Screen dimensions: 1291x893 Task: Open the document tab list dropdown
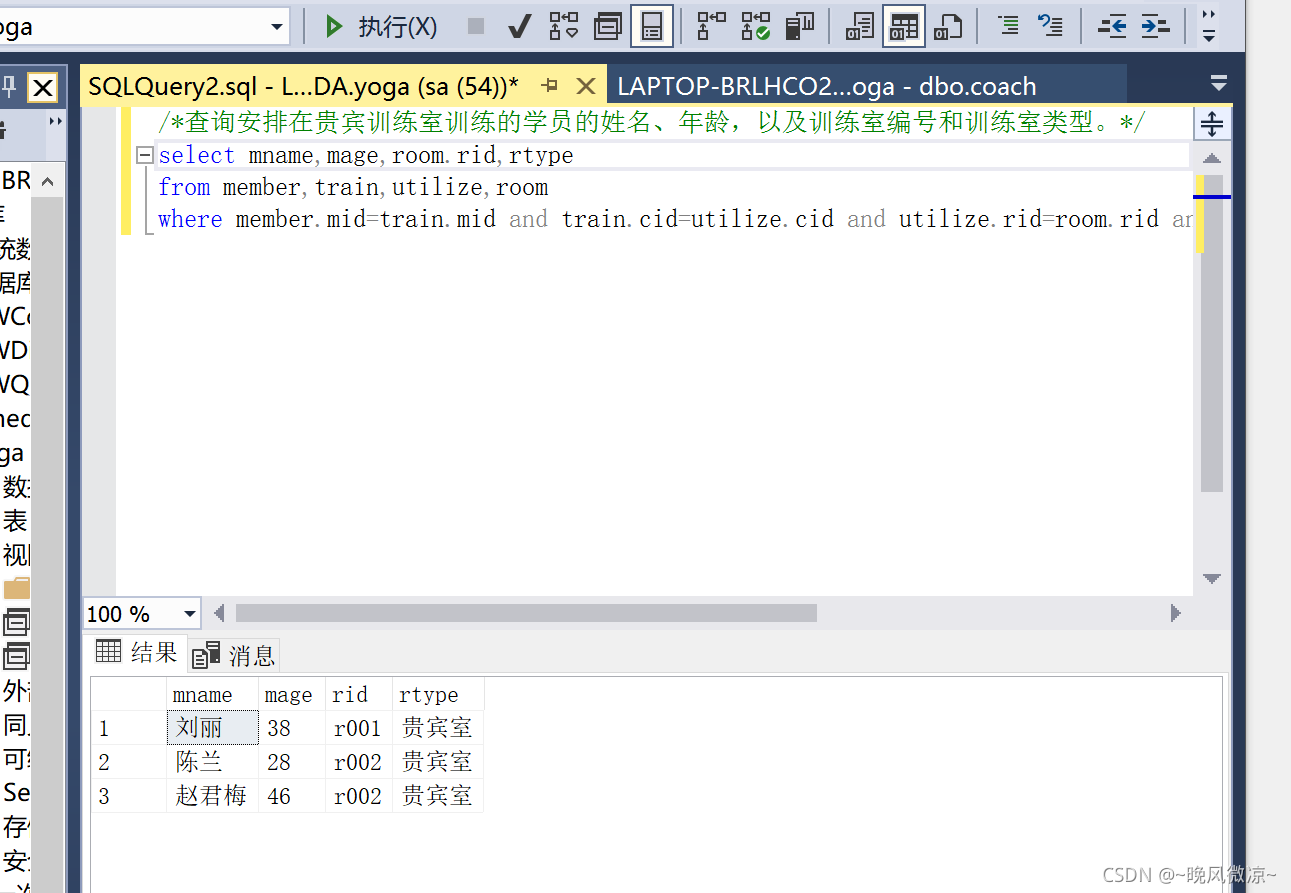click(x=1218, y=83)
